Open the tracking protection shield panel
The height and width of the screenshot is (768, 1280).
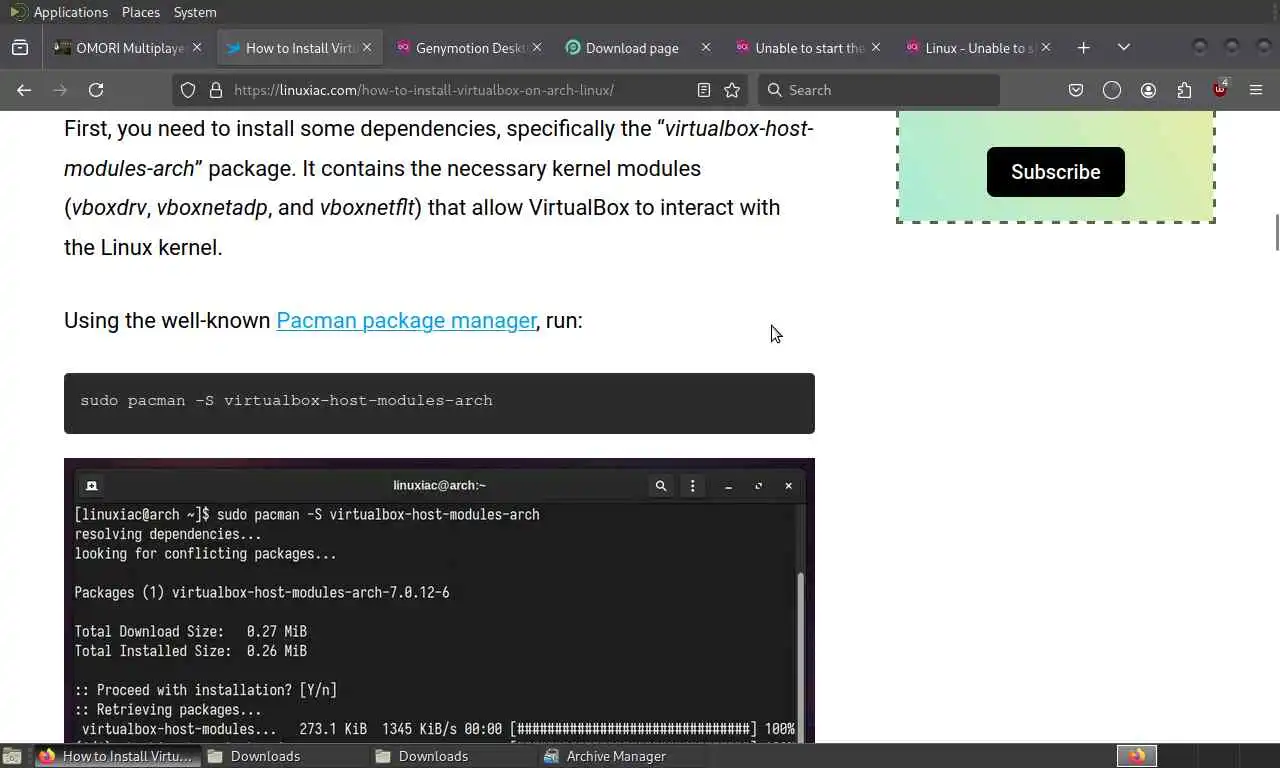pyautogui.click(x=188, y=90)
